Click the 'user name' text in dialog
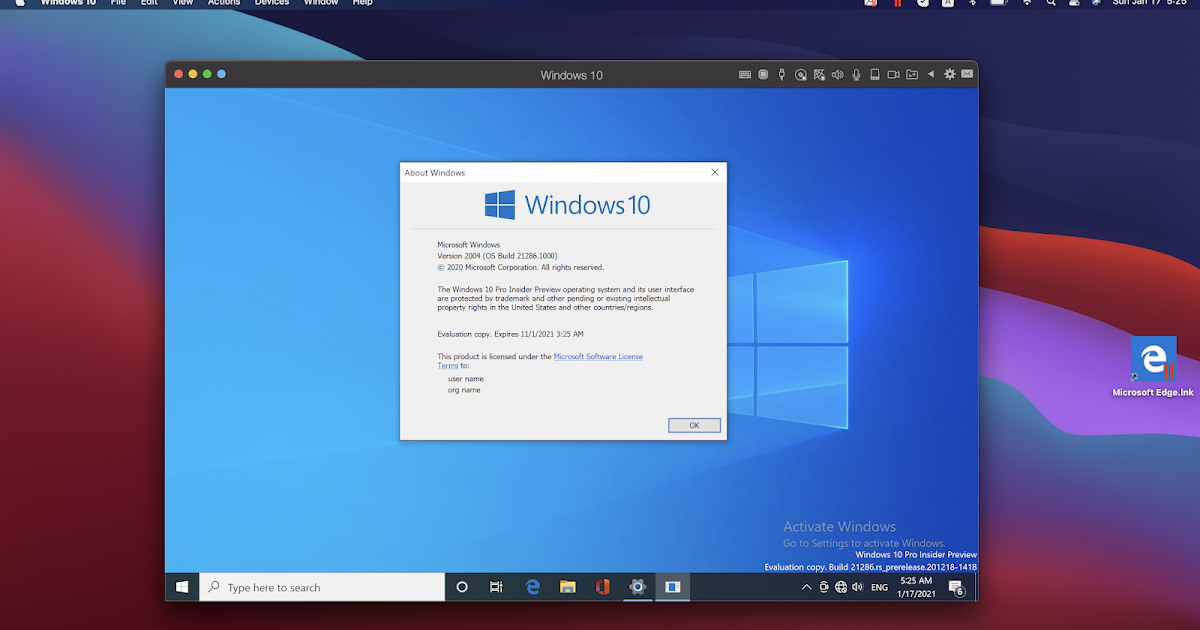The image size is (1200, 630). pyautogui.click(x=466, y=379)
